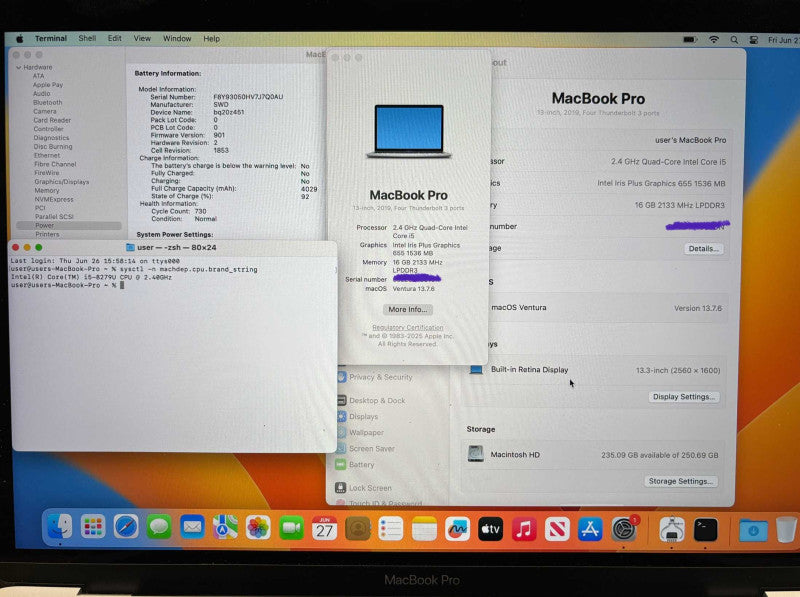Viewport: 800px width, 597px height.
Task: Open the Terminal application menu
Action: pyautogui.click(x=51, y=38)
